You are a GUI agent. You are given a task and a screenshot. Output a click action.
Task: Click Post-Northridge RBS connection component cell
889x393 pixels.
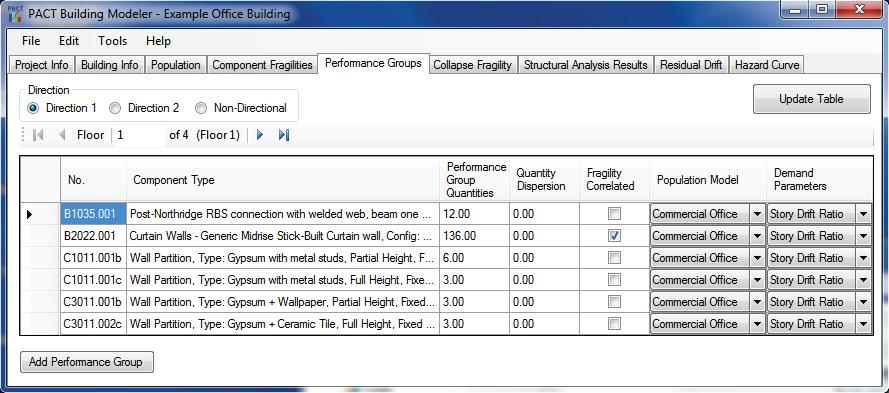tap(283, 214)
